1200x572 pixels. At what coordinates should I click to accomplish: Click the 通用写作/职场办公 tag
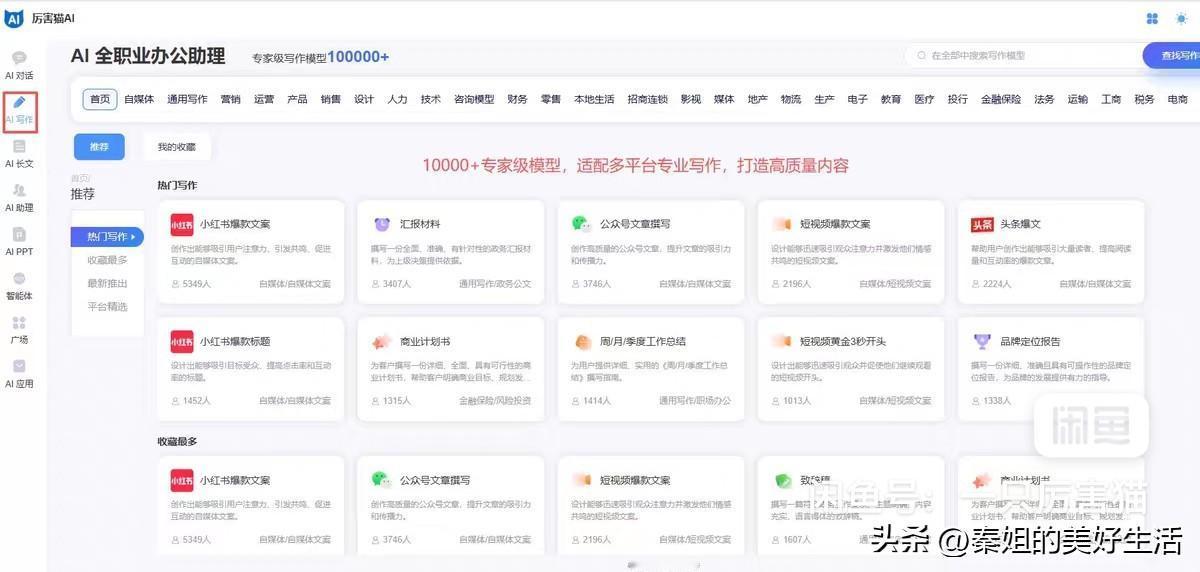(x=695, y=401)
